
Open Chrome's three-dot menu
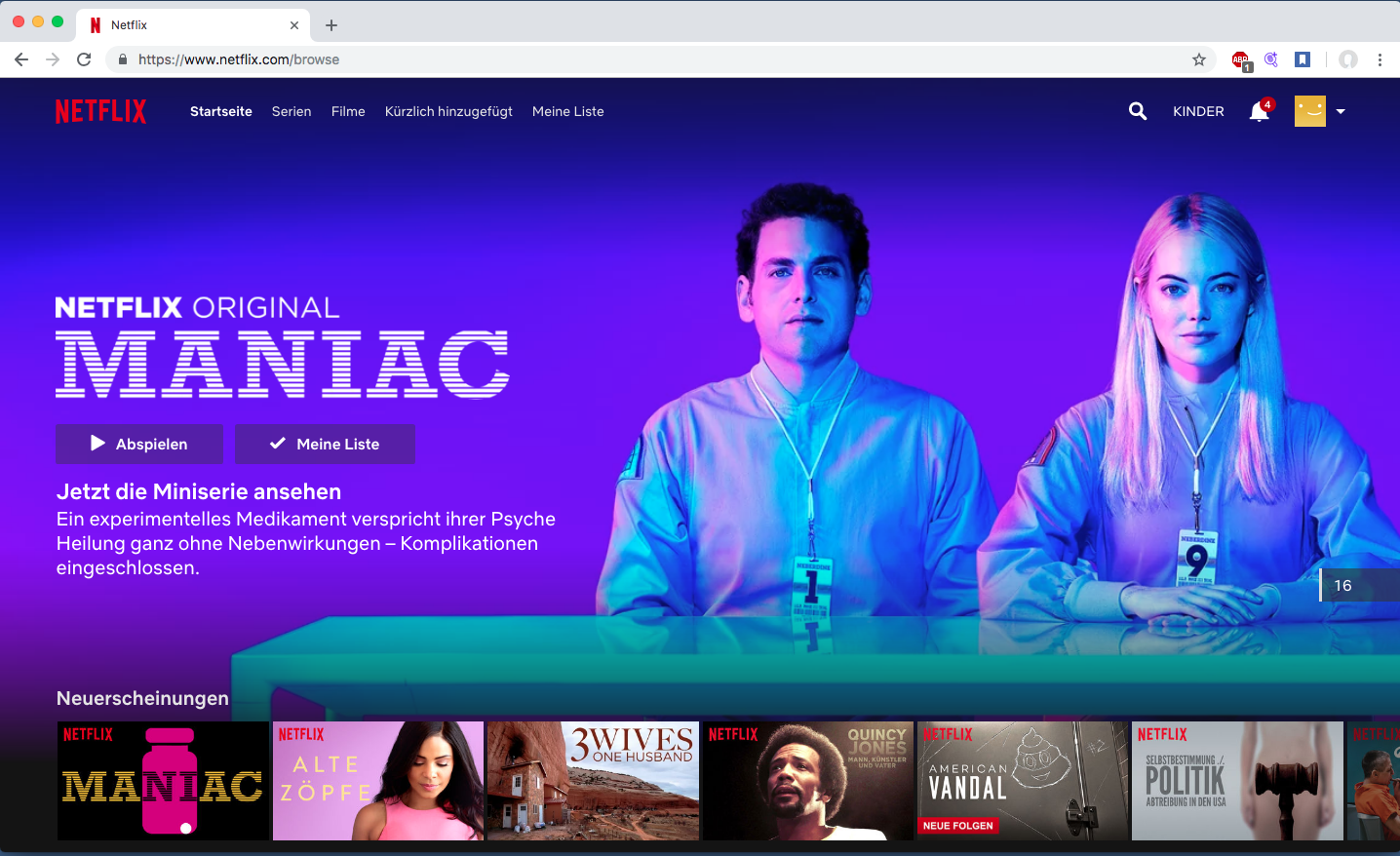[1380, 59]
